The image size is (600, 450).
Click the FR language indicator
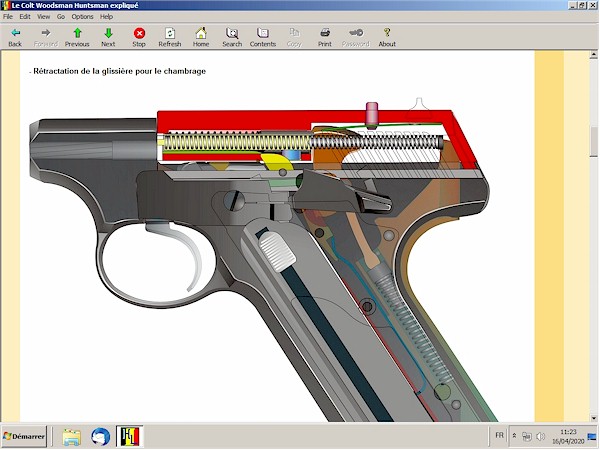tap(499, 435)
